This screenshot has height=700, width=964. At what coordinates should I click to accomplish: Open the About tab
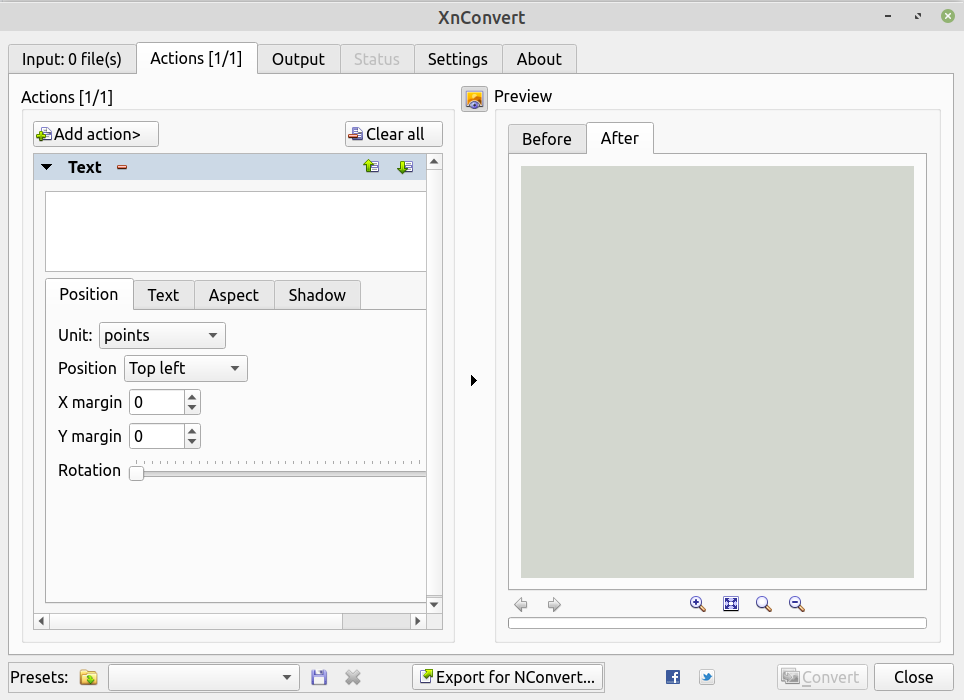539,59
